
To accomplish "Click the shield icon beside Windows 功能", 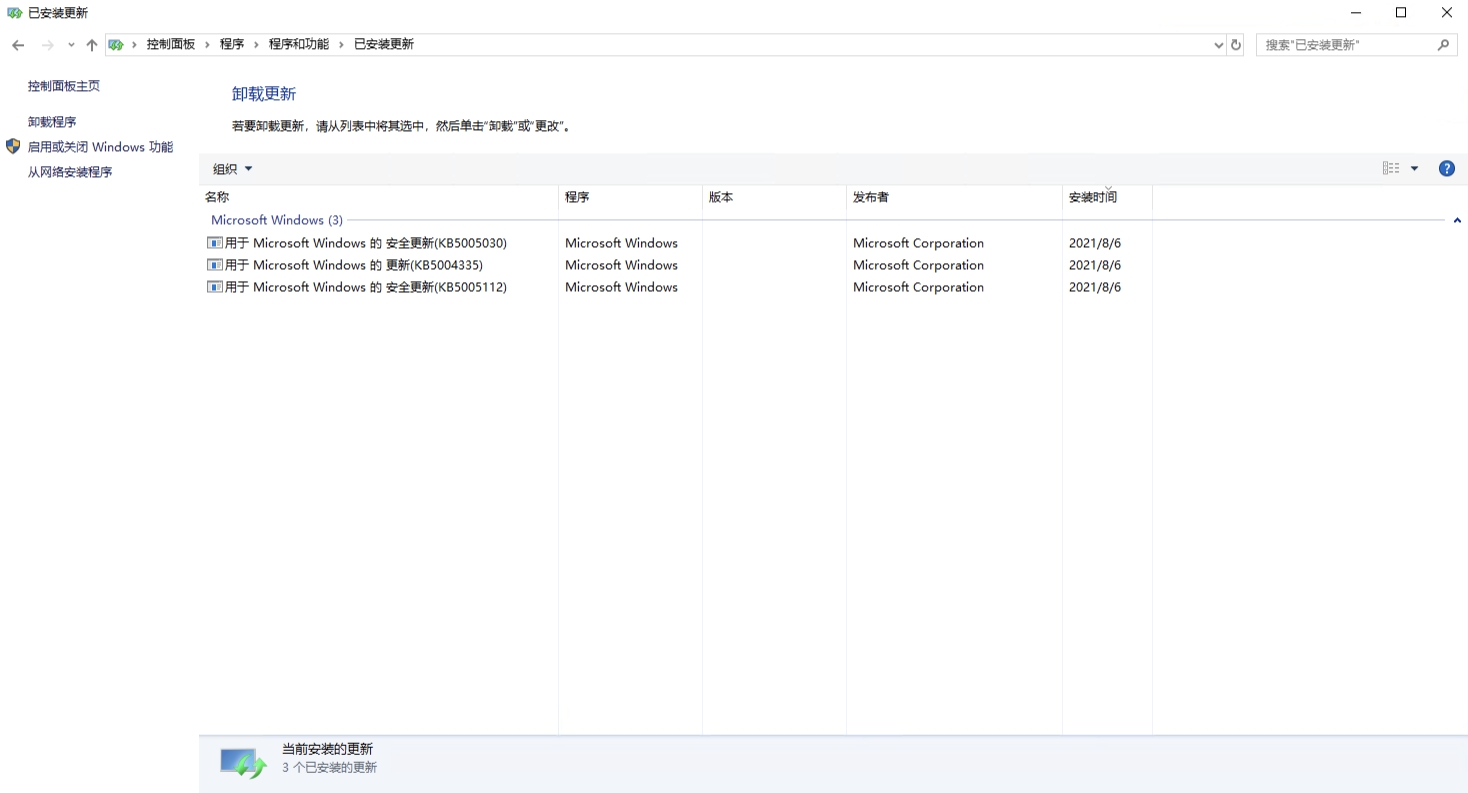I will (x=13, y=146).
